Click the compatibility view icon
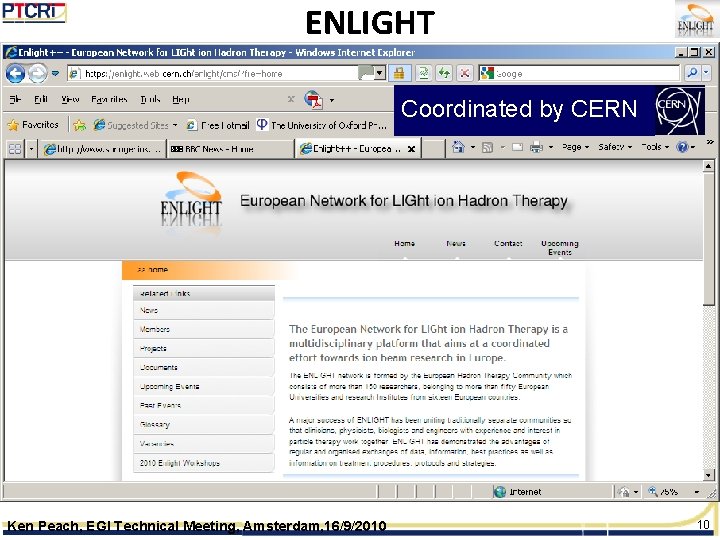 click(x=424, y=73)
